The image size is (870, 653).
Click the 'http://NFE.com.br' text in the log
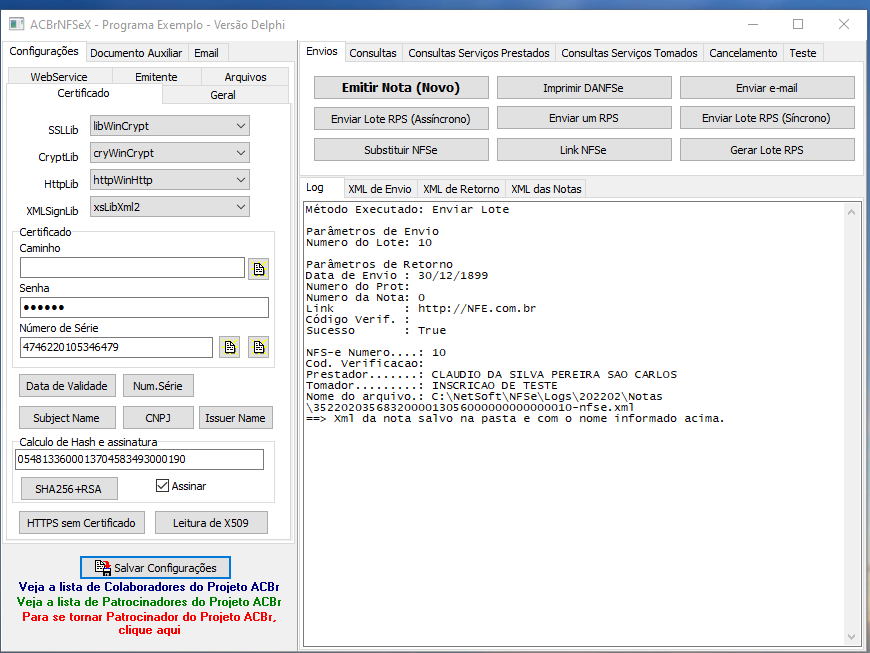(477, 308)
